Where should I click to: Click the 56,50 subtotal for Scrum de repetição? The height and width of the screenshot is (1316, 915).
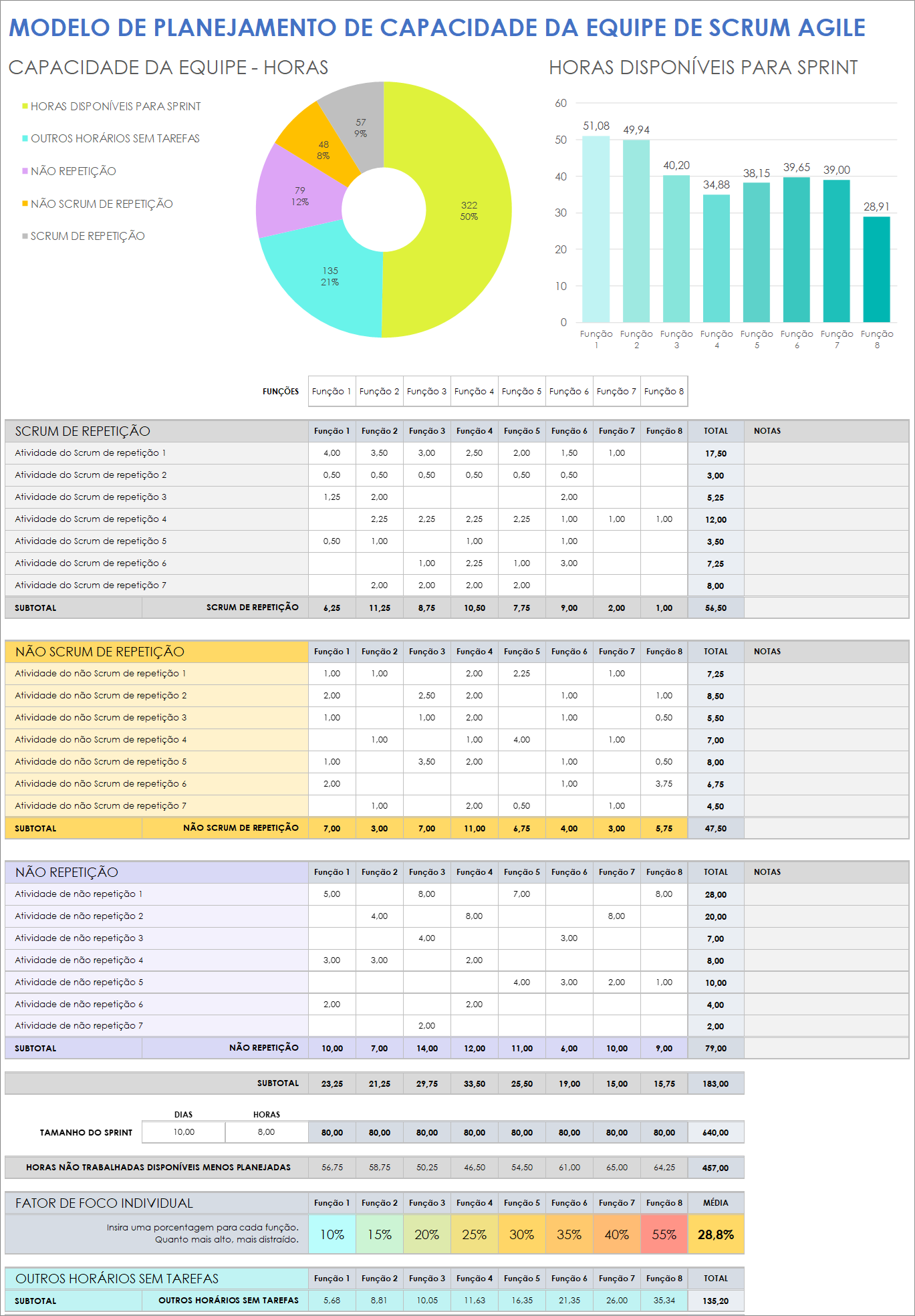coord(716,608)
